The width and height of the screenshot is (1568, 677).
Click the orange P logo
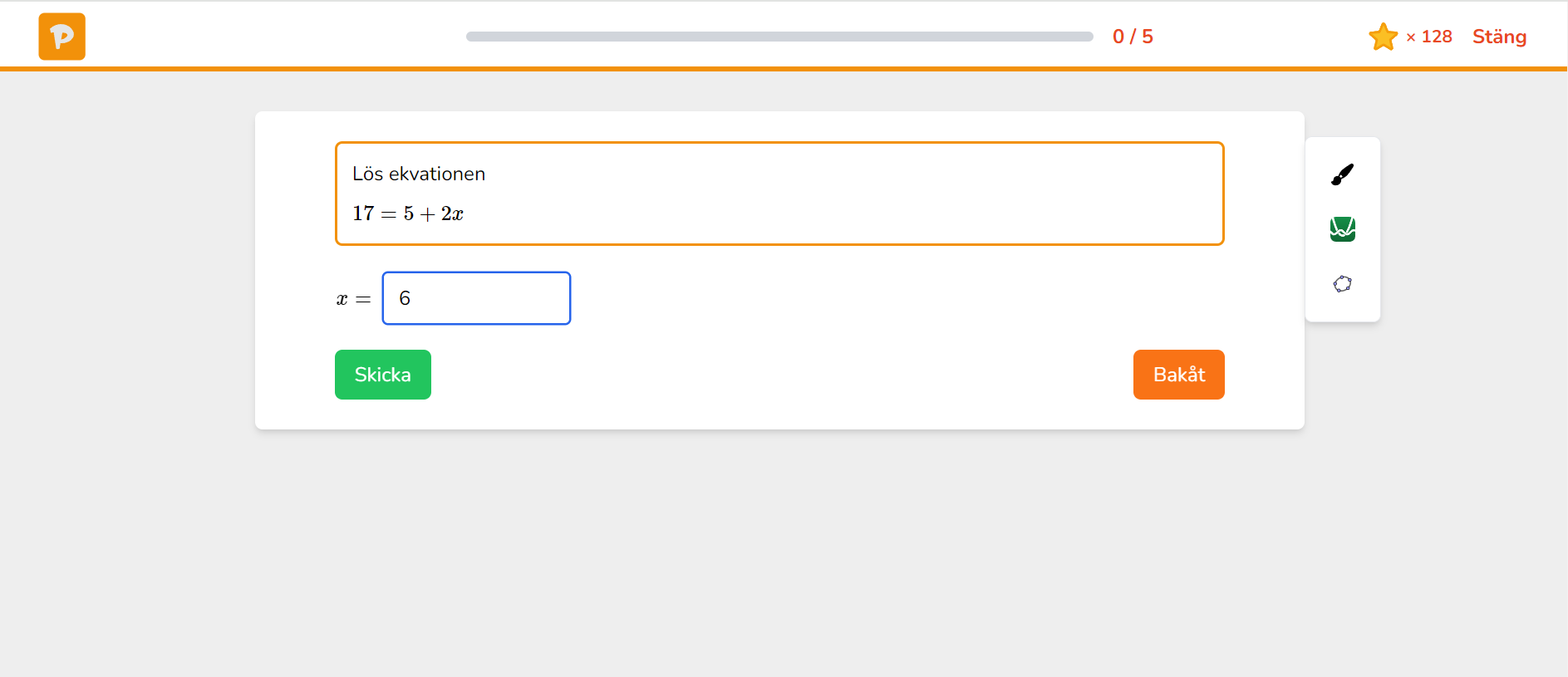[x=61, y=37]
